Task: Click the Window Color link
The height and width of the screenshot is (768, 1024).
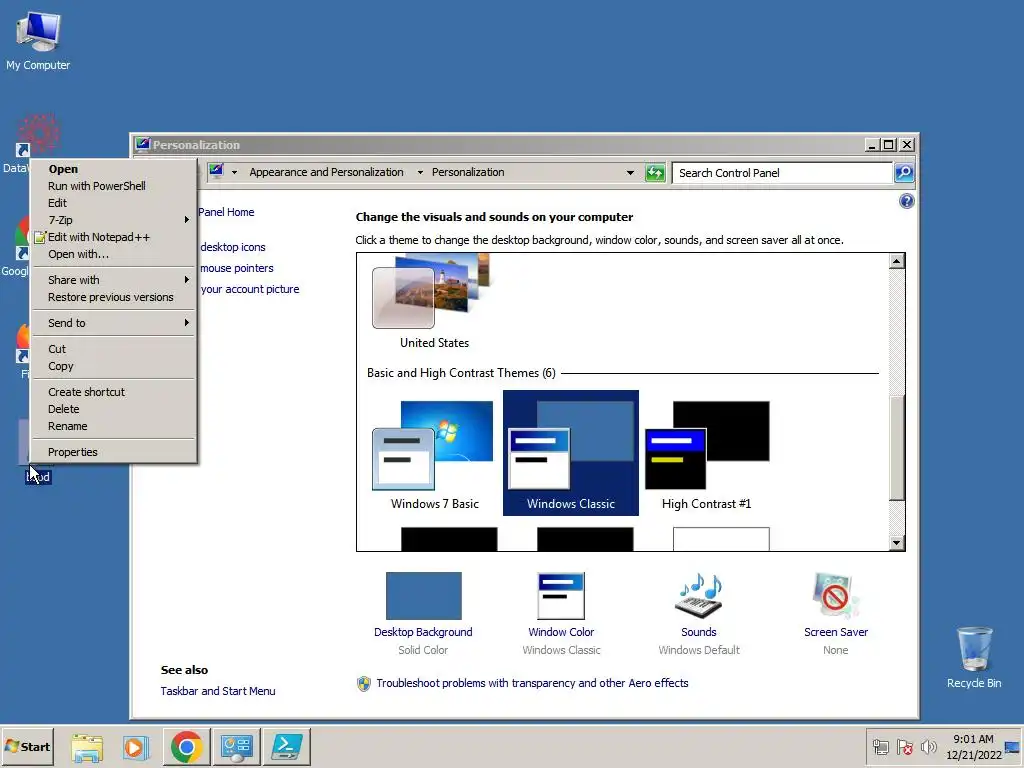Action: coord(561,632)
